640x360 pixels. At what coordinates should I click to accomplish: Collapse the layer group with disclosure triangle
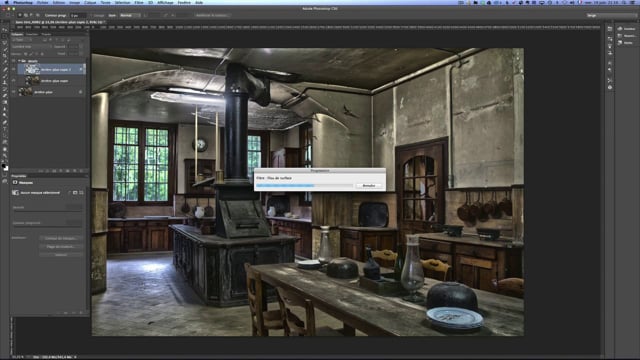pyautogui.click(x=19, y=61)
